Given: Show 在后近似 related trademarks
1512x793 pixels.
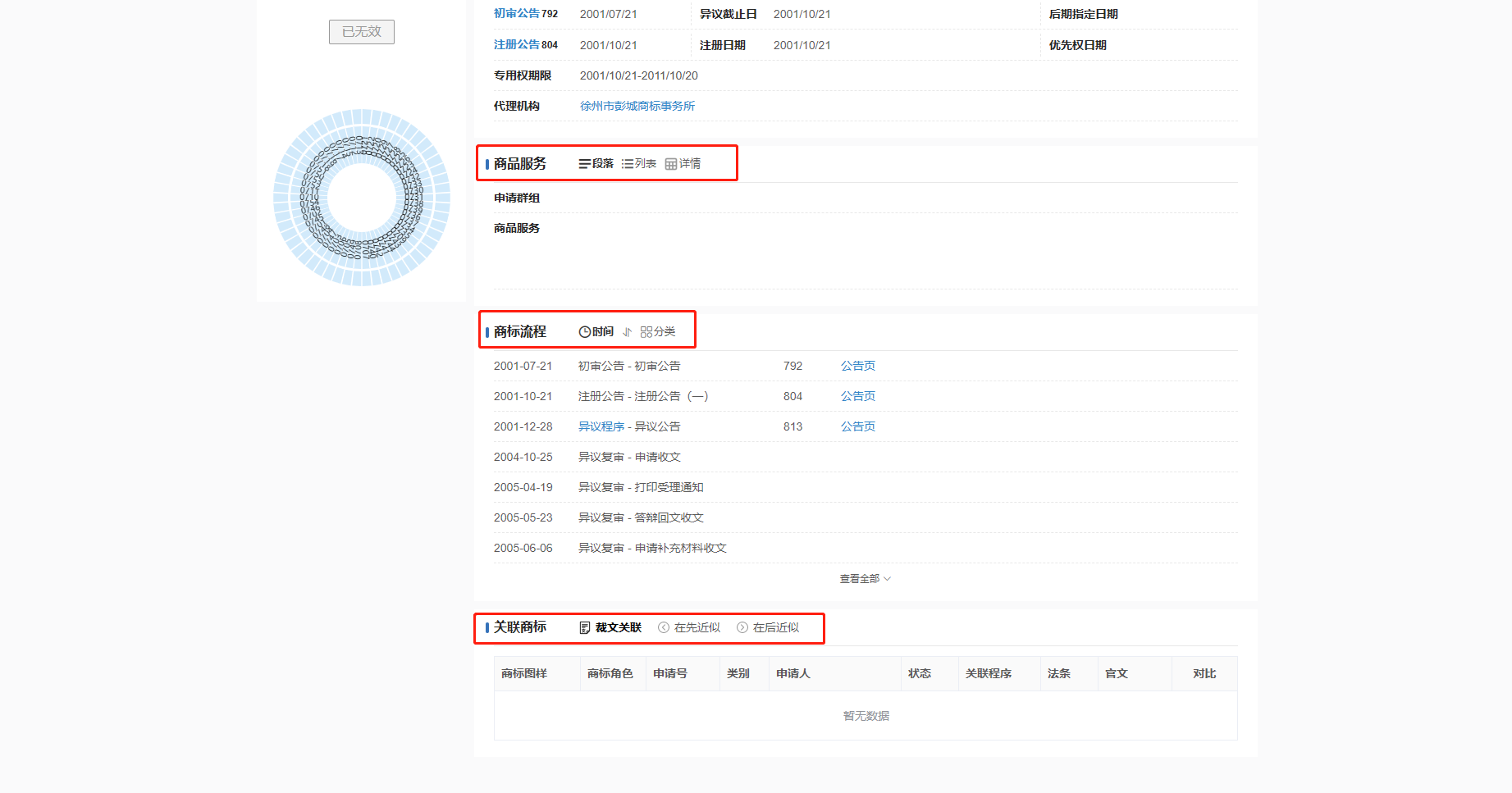Looking at the screenshot, I should point(768,628).
